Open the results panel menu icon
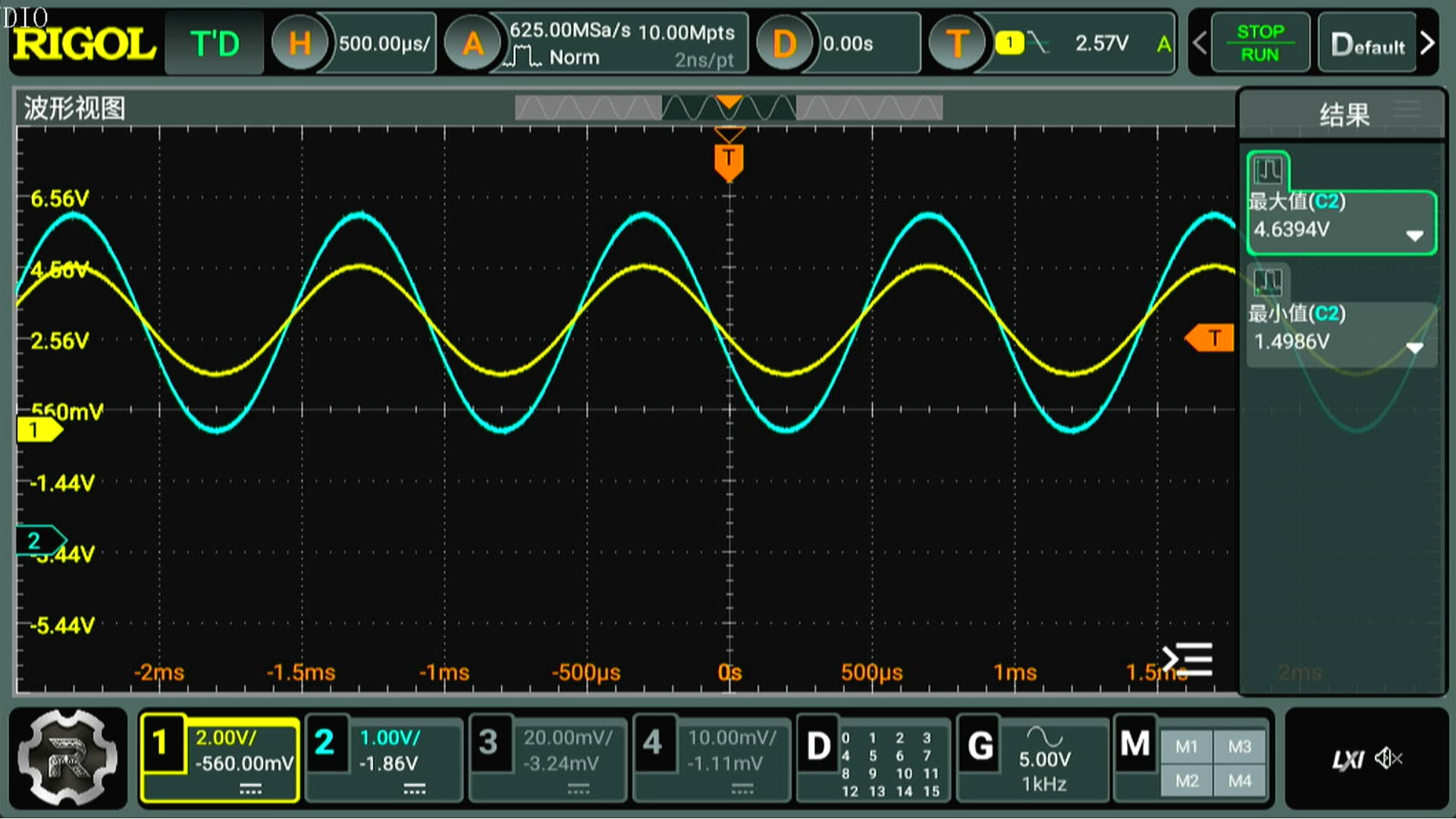 tap(1407, 110)
